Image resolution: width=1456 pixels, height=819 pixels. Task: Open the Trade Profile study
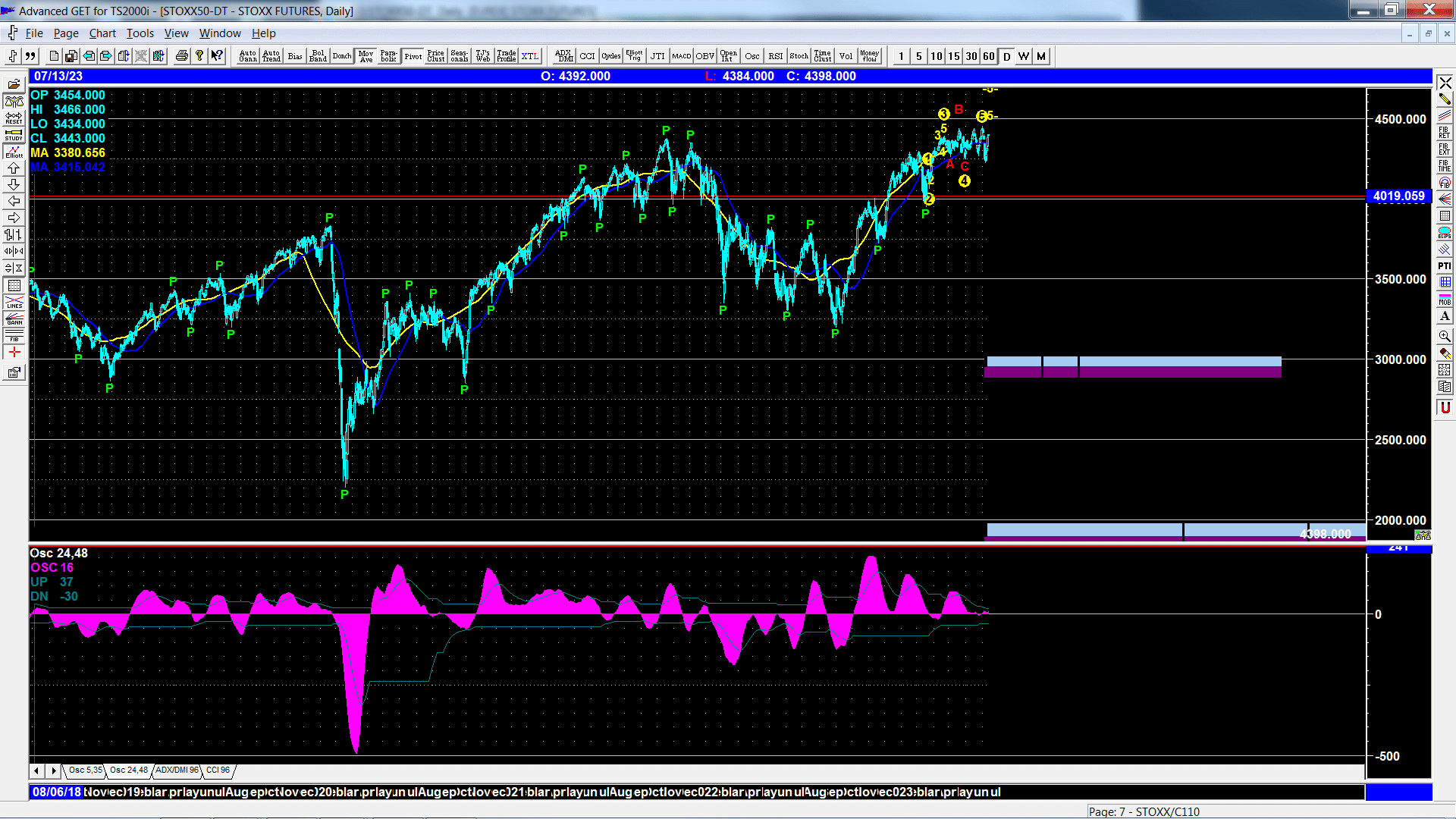507,56
